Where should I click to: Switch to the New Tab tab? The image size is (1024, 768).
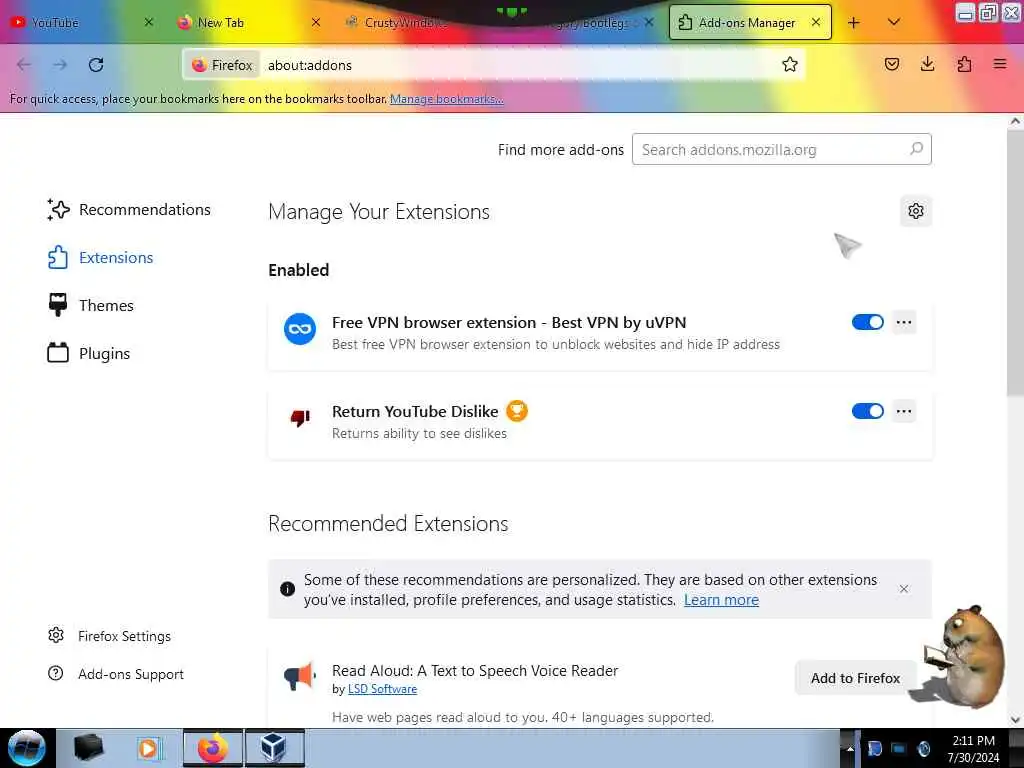(x=249, y=22)
